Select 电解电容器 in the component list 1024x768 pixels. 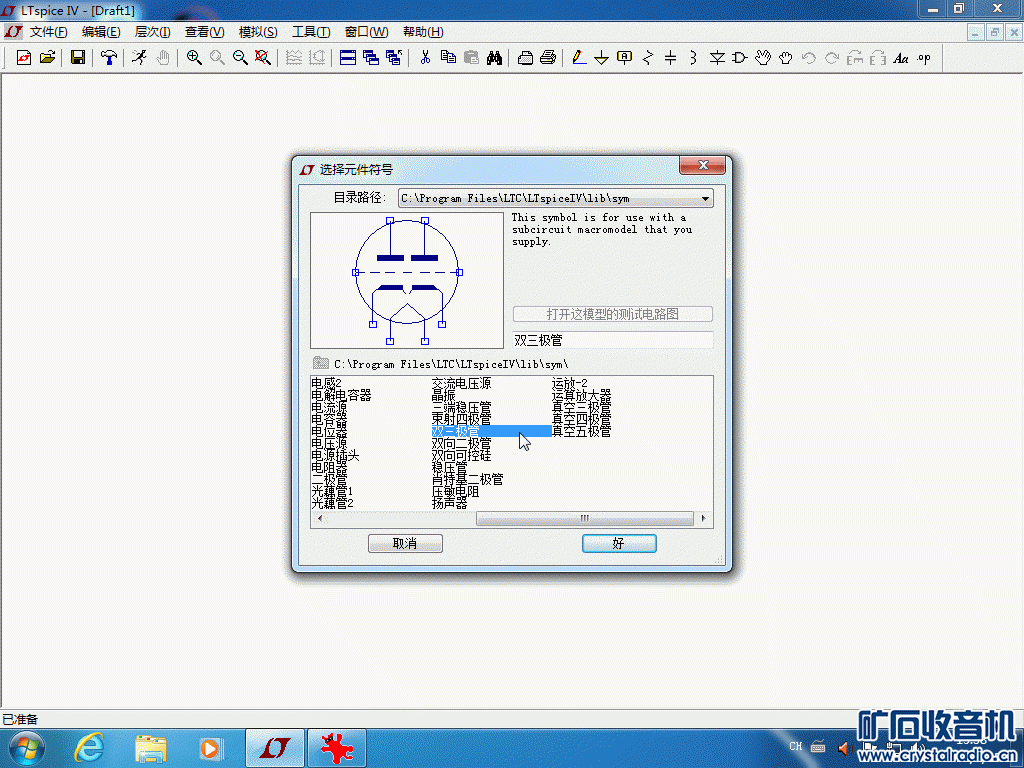click(341, 395)
